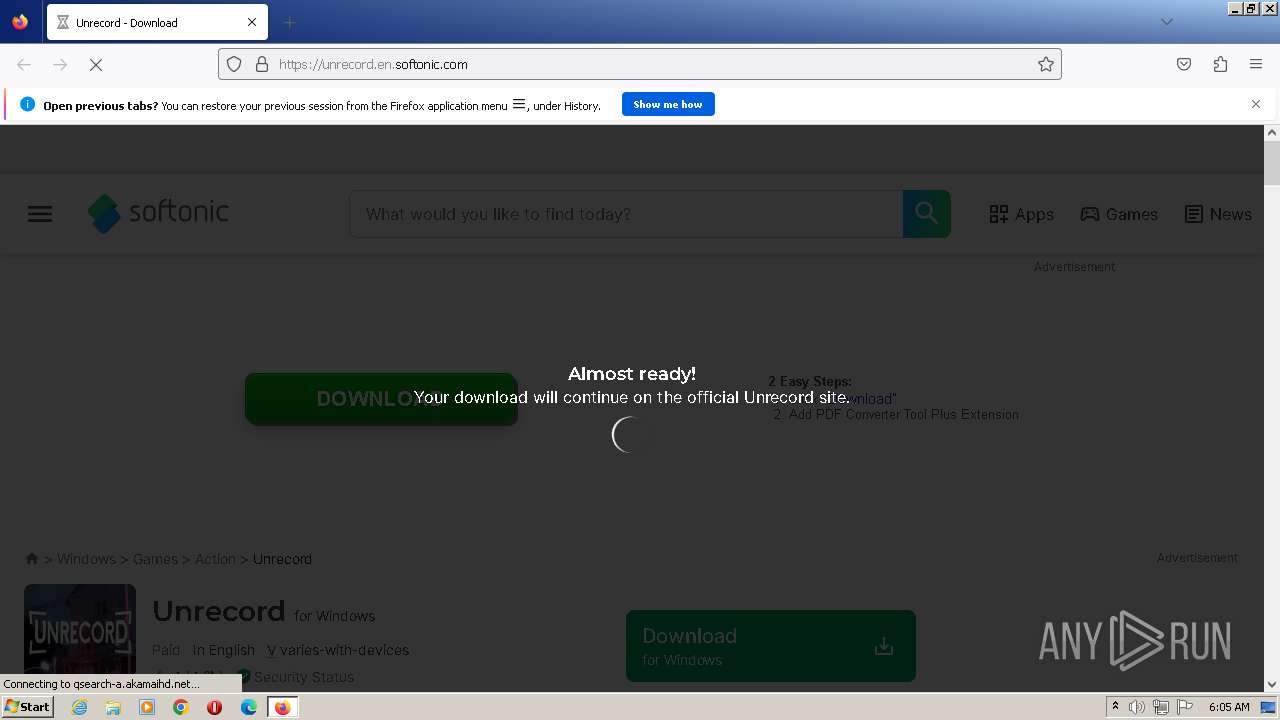Open the List all tabs dropdown
The image size is (1280, 720).
(x=1166, y=22)
